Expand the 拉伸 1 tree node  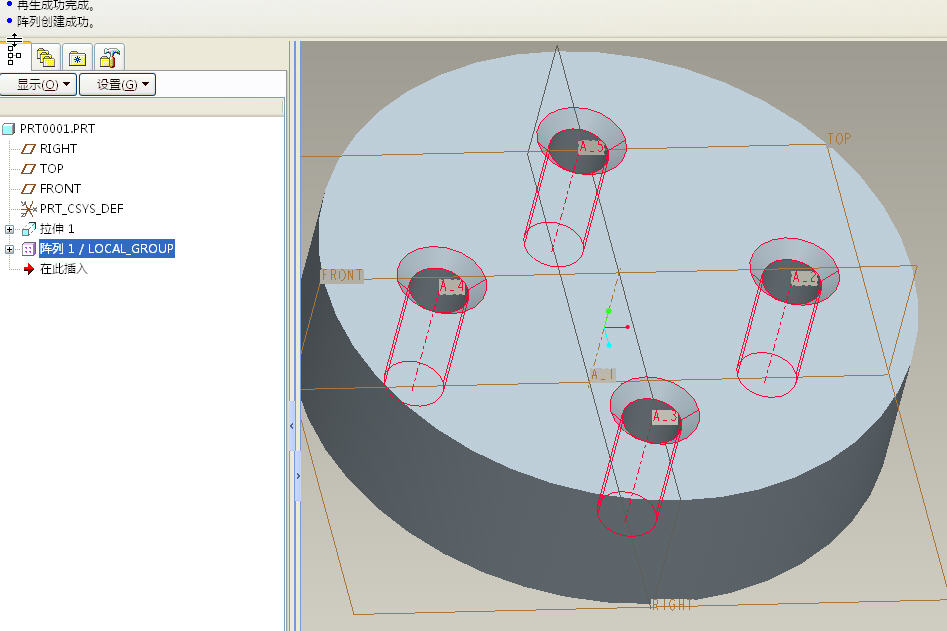pyautogui.click(x=9, y=229)
